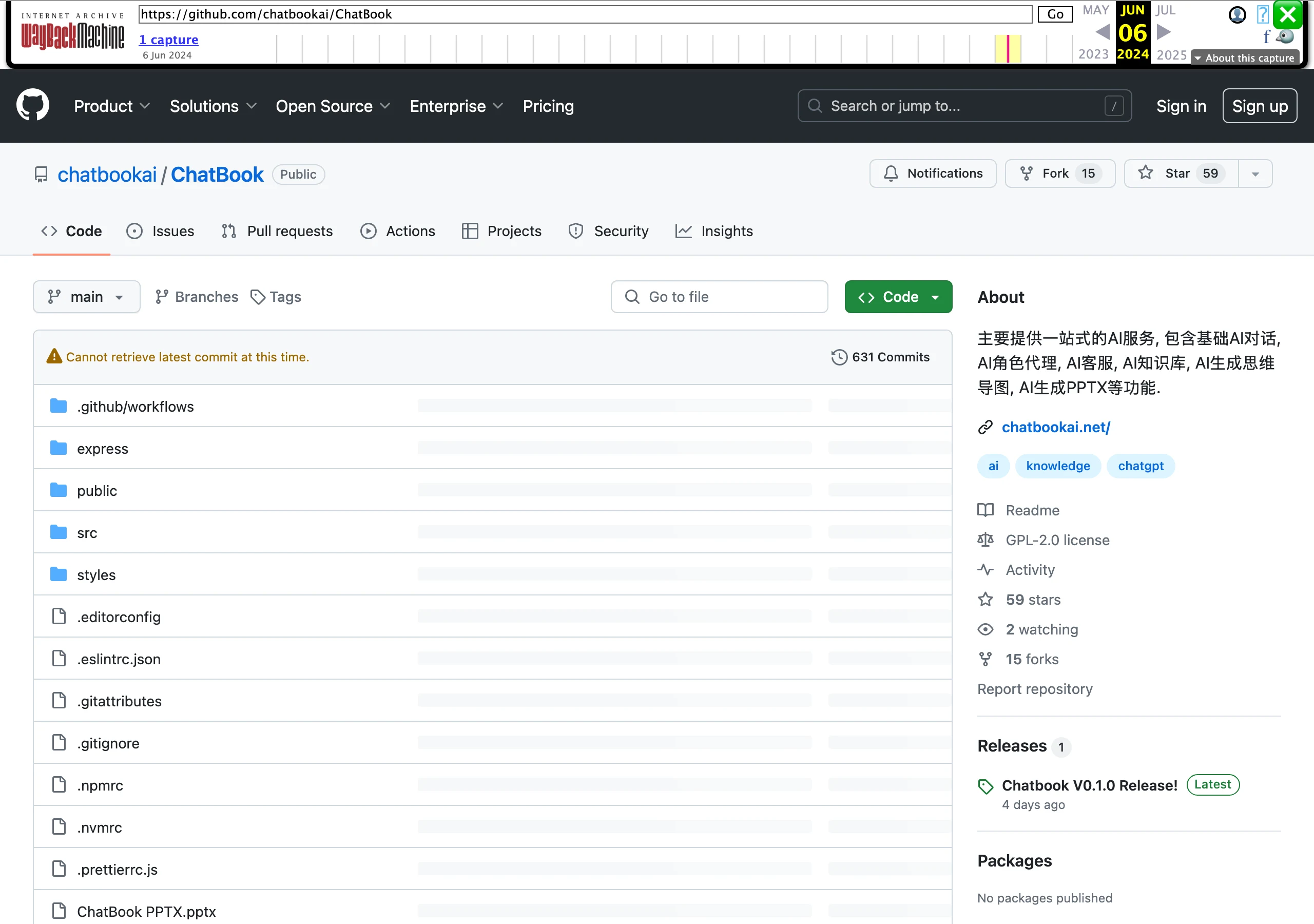
Task: Open the Branches link
Action: tap(197, 297)
